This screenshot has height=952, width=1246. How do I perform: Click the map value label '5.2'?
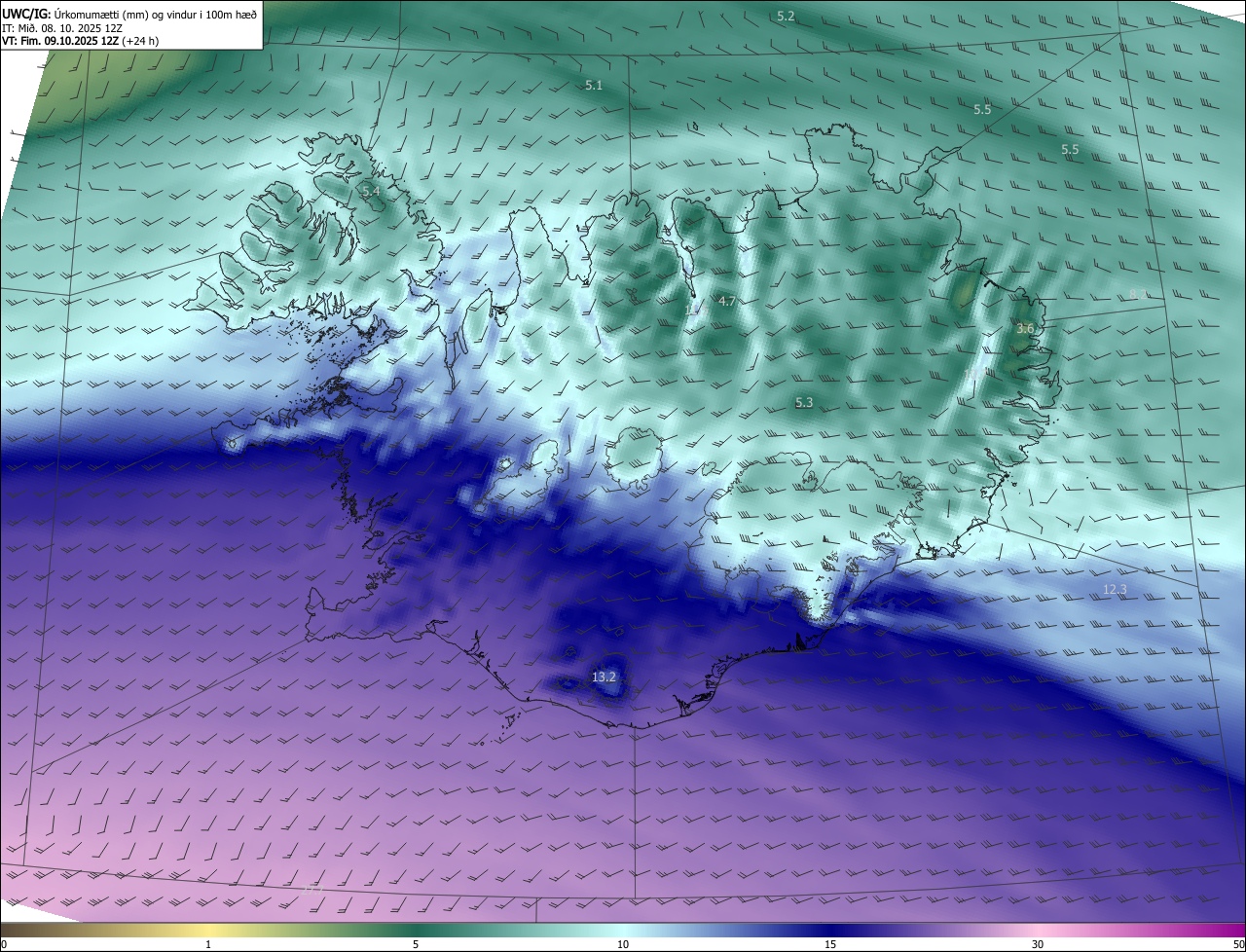point(786,16)
